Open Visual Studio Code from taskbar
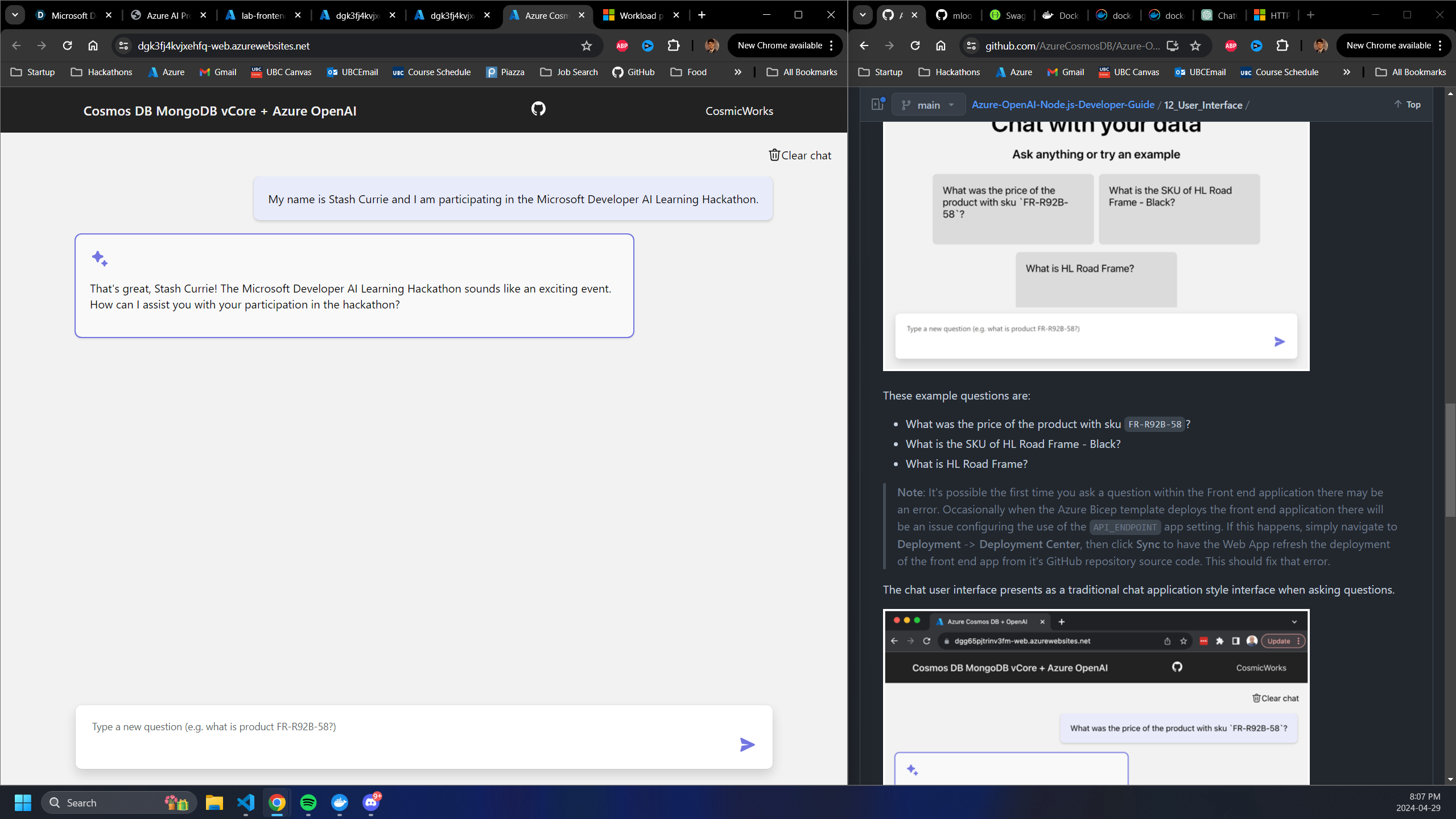Viewport: 1456px width, 819px height. pos(245,802)
